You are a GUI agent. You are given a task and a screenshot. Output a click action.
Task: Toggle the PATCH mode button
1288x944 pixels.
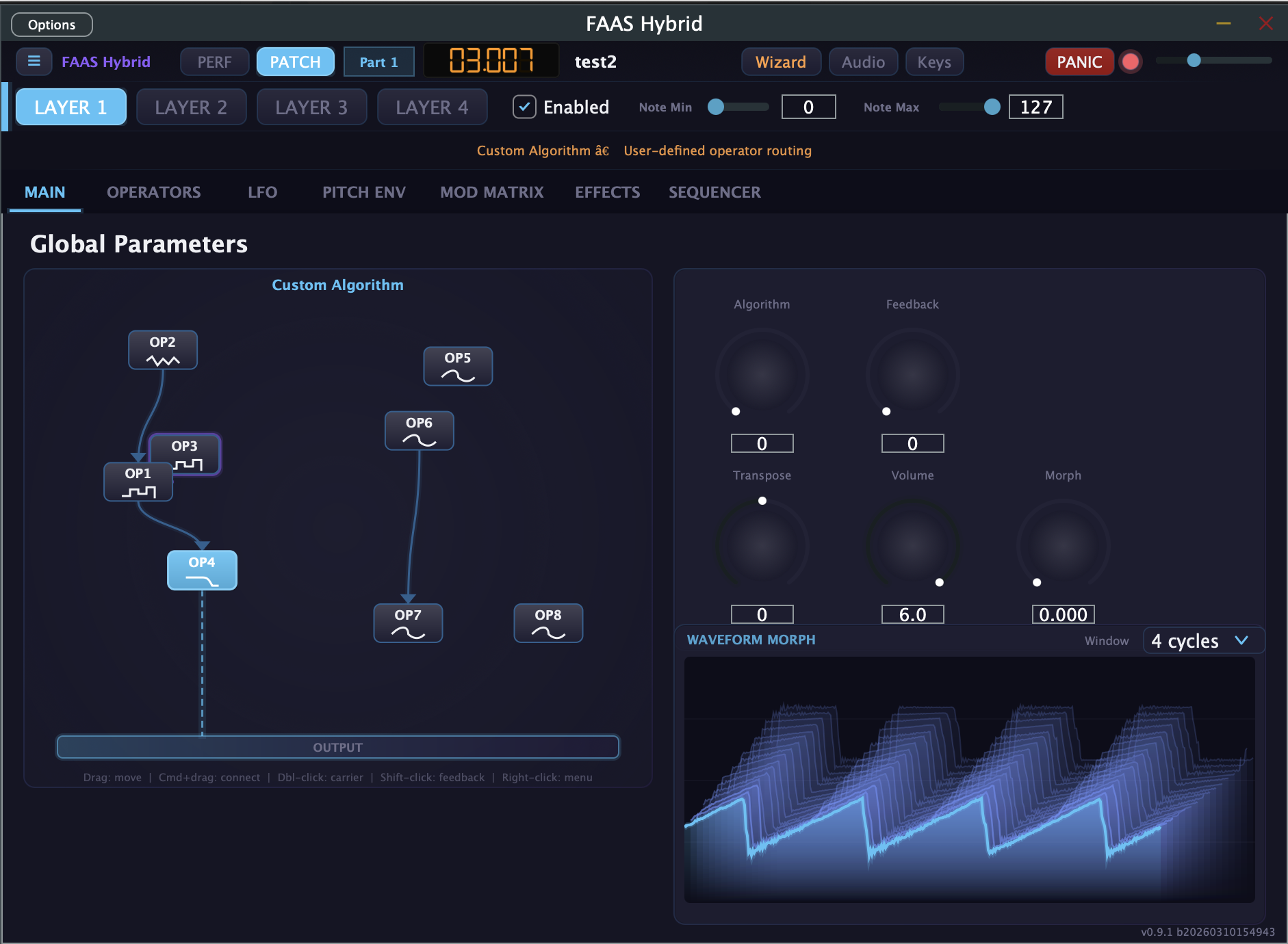(x=295, y=62)
